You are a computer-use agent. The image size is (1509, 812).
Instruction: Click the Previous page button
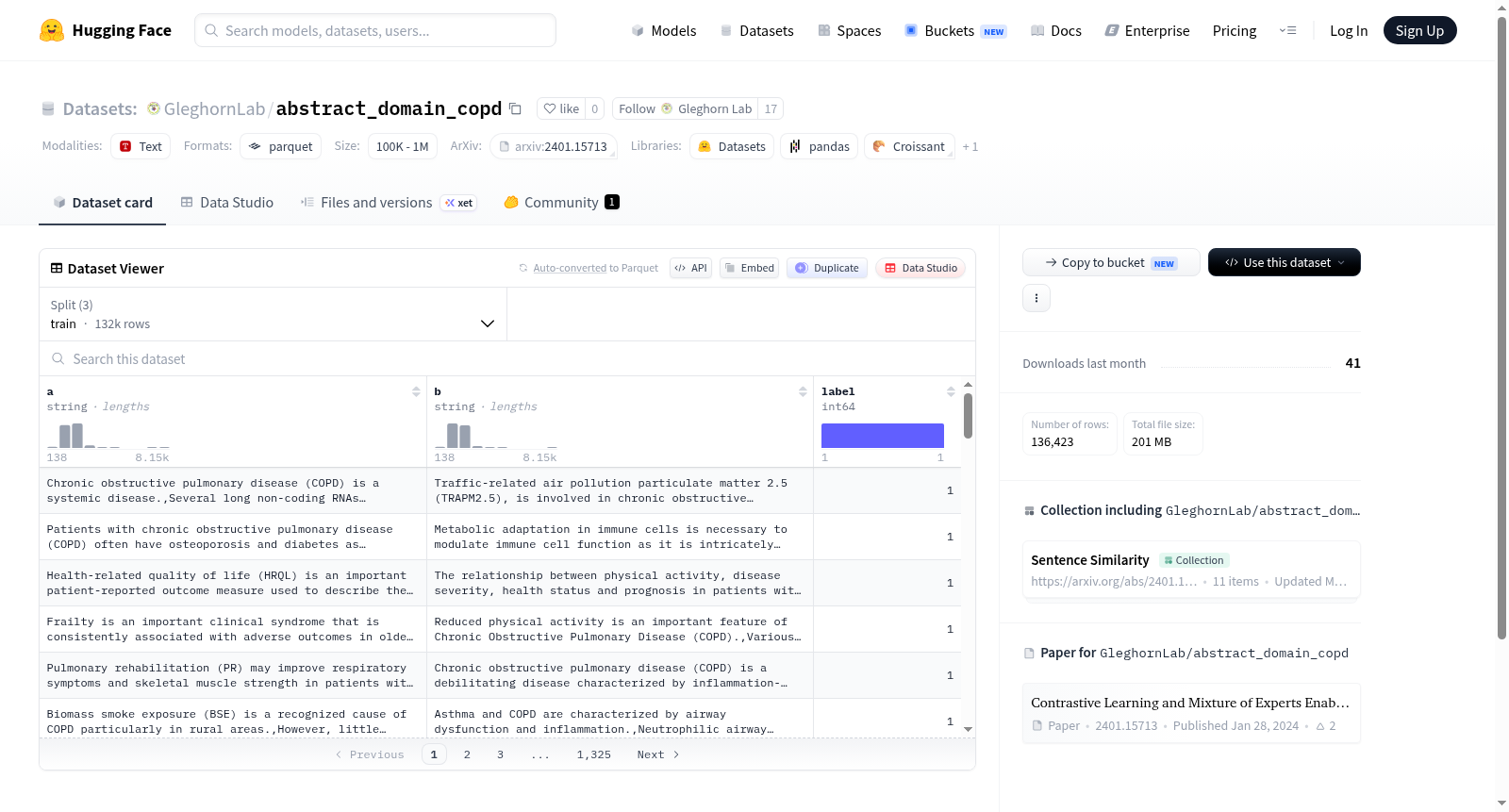[x=370, y=754]
